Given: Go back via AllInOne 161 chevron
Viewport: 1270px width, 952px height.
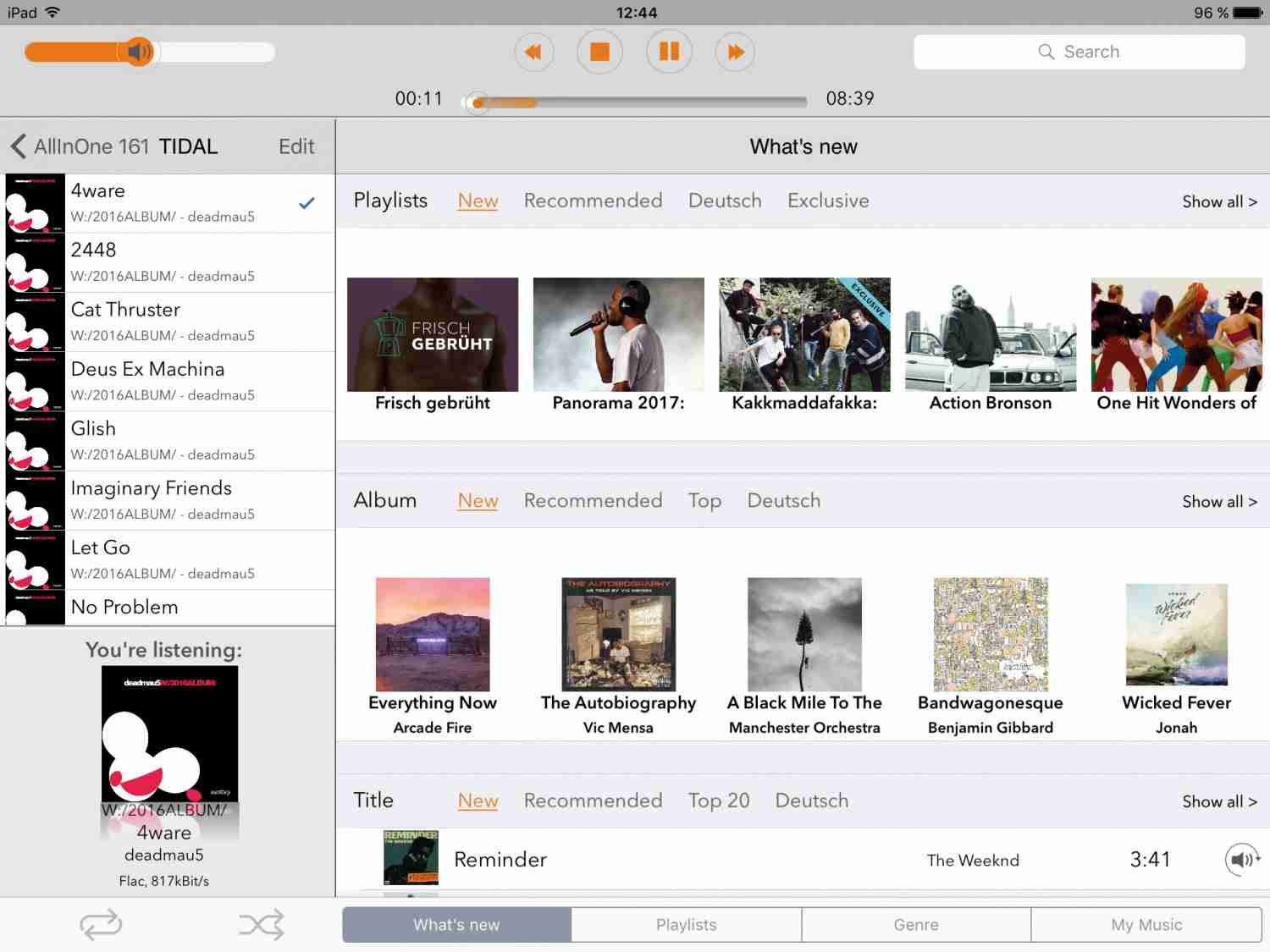Looking at the screenshot, I should click(x=80, y=146).
